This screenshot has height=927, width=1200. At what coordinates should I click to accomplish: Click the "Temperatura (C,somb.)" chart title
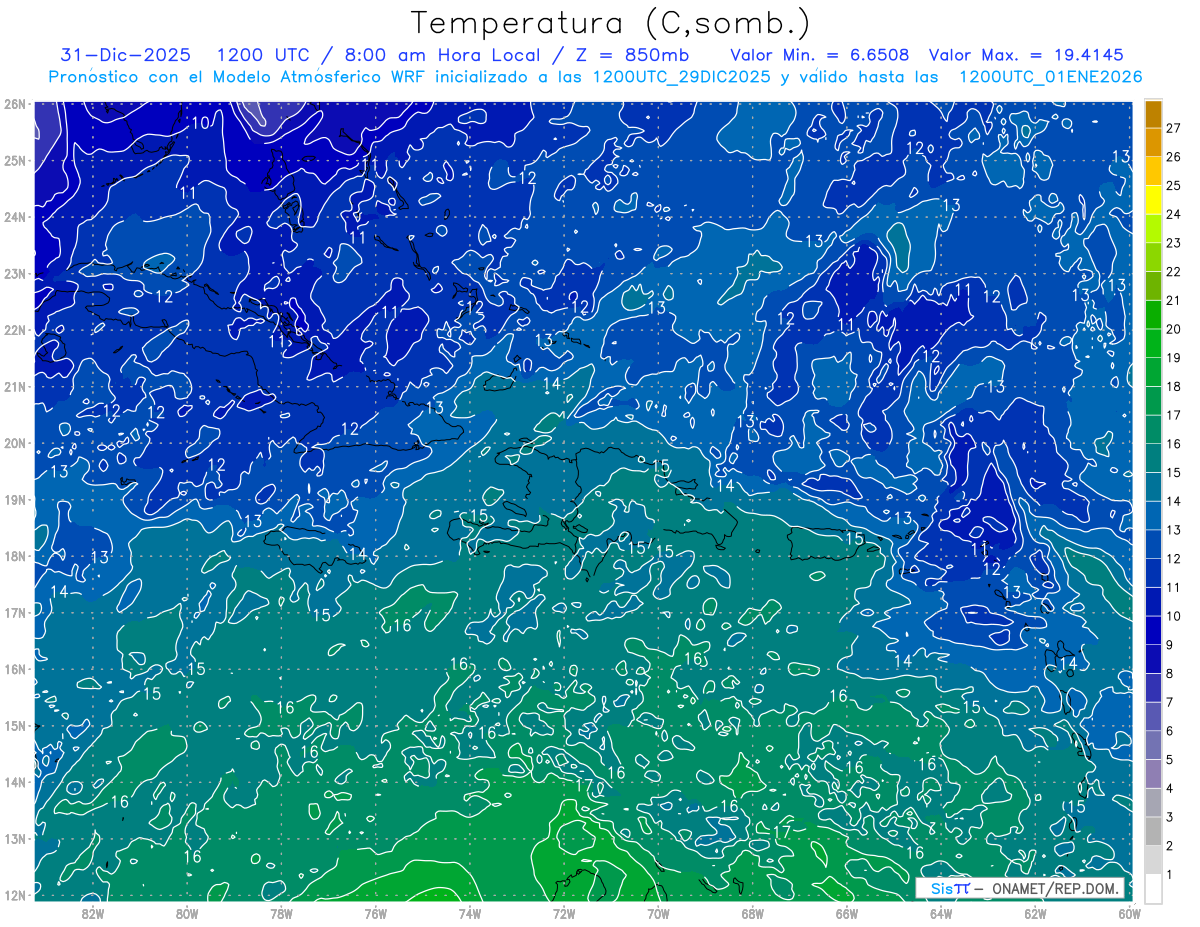click(x=611, y=24)
